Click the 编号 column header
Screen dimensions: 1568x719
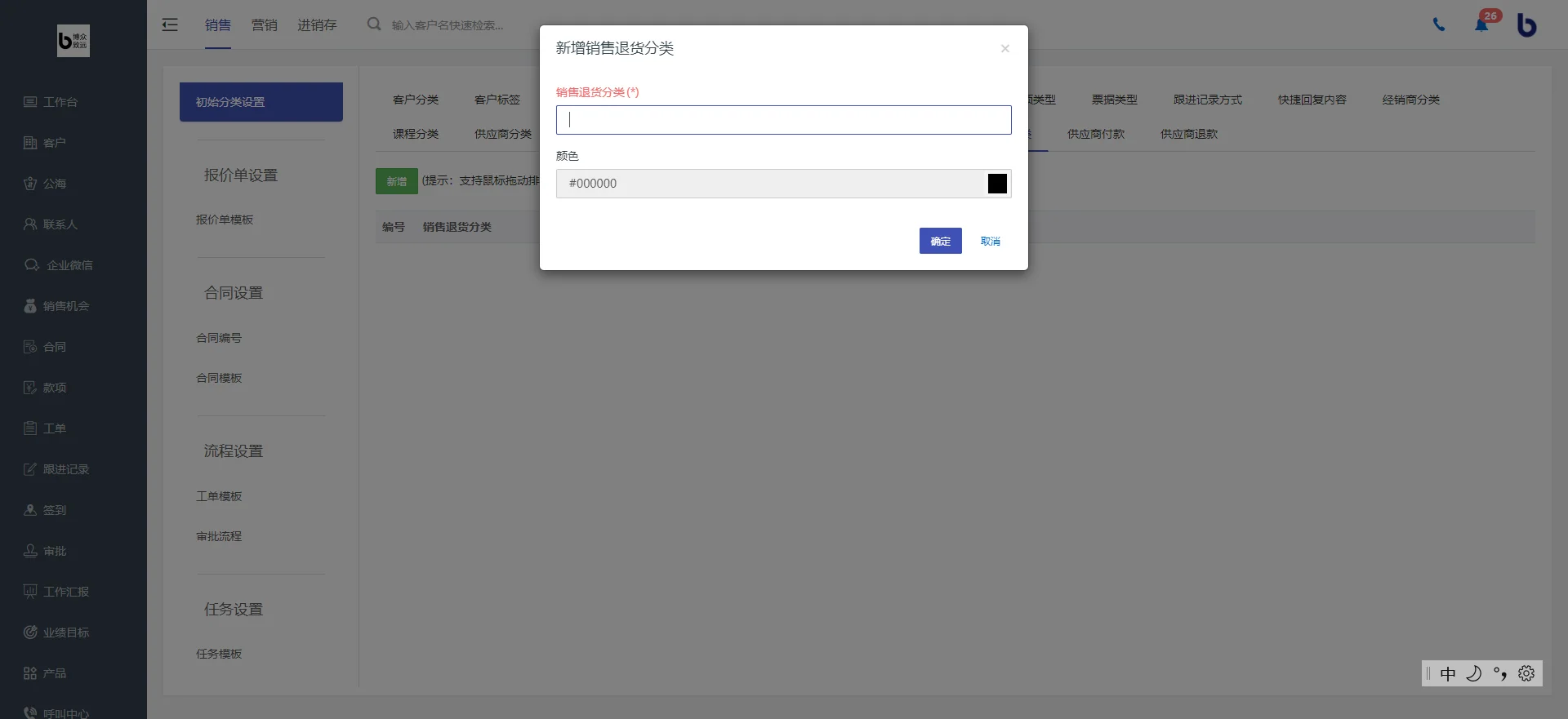394,227
